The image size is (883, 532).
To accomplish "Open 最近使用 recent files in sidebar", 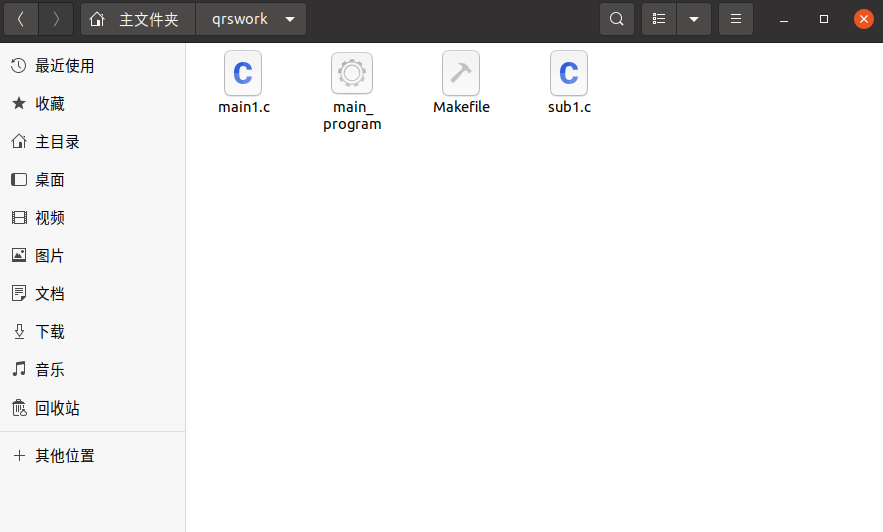I will tap(92, 66).
